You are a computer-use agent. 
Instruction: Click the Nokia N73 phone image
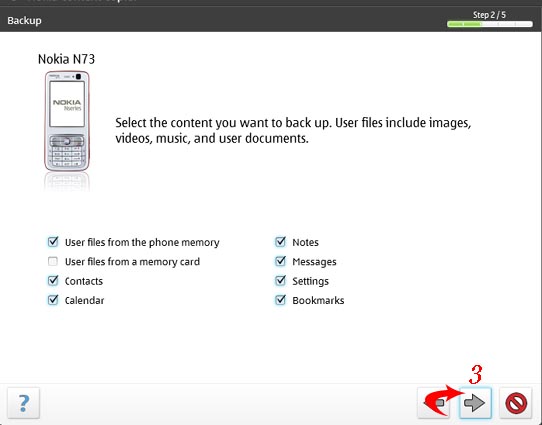tap(67, 121)
